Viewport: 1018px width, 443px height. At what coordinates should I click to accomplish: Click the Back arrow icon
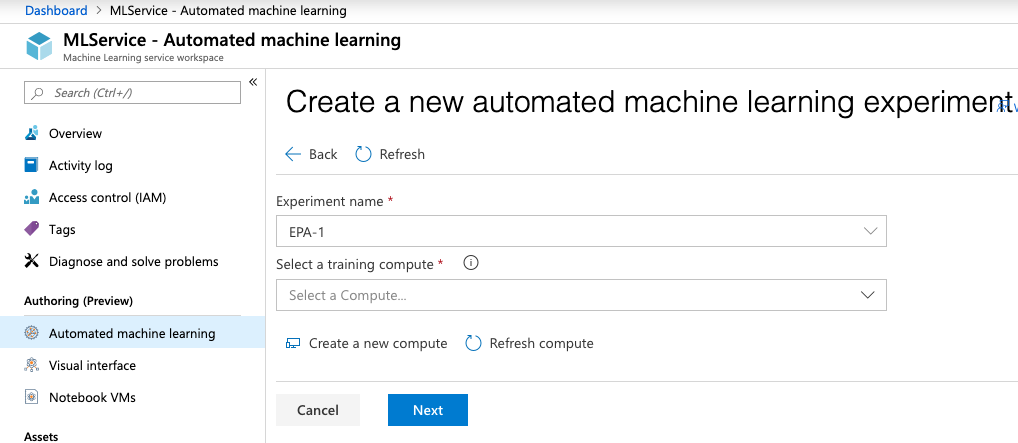tap(293, 154)
